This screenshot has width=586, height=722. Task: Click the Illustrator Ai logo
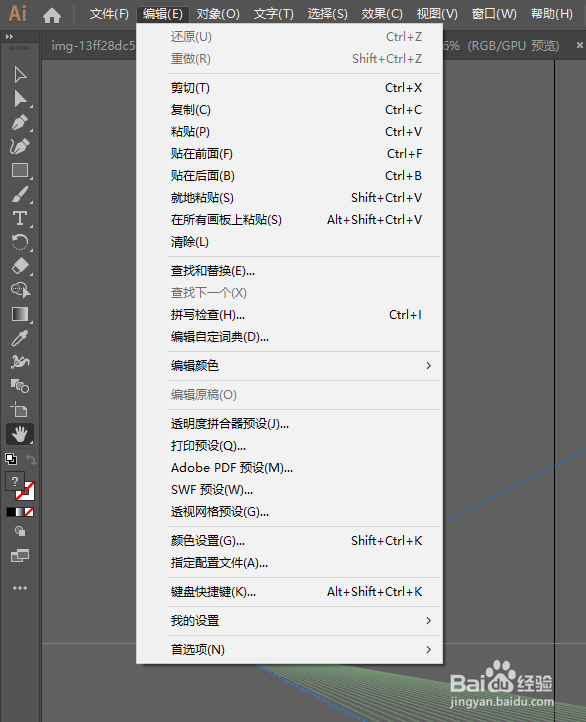pos(17,13)
